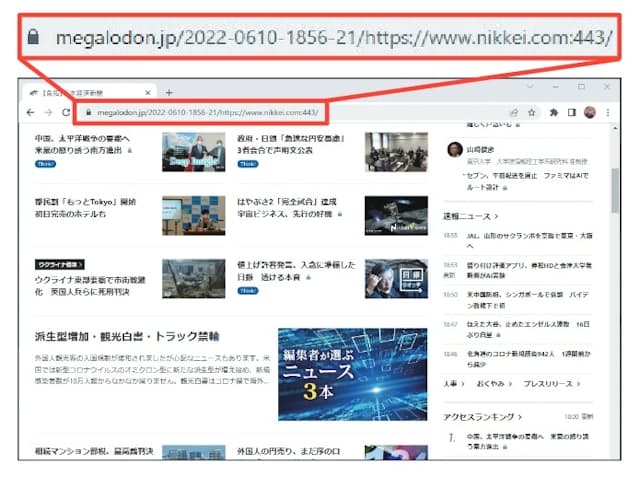Click the browser forward arrow
Viewport: 638px width, 477px height.
(48, 113)
